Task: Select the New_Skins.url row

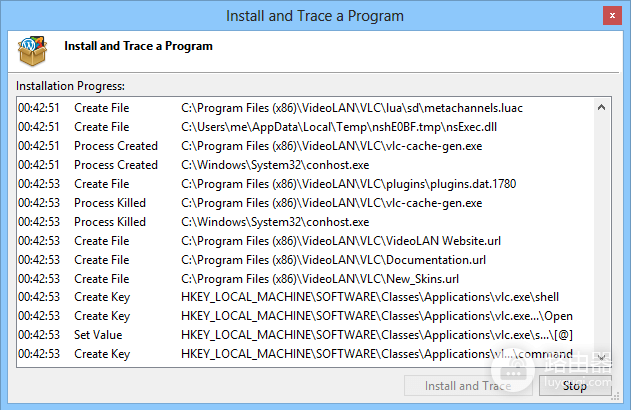Action: (x=305, y=278)
